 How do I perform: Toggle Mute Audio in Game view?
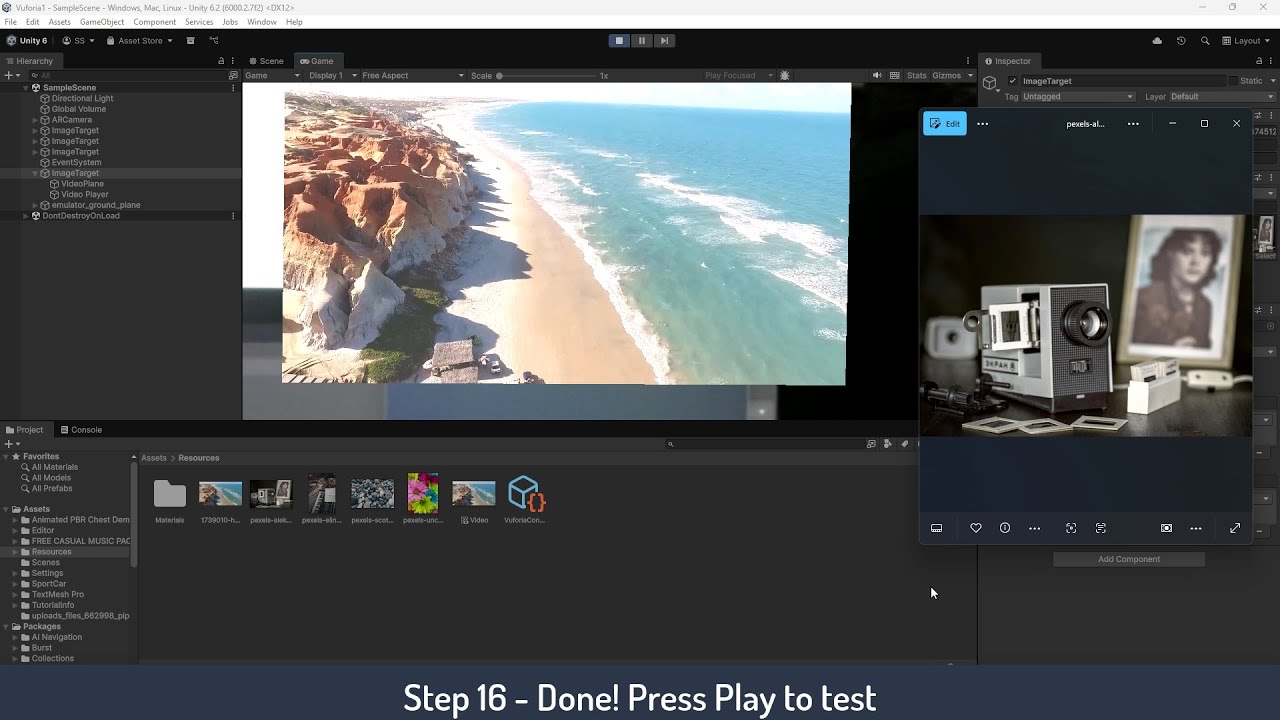pyautogui.click(x=877, y=75)
